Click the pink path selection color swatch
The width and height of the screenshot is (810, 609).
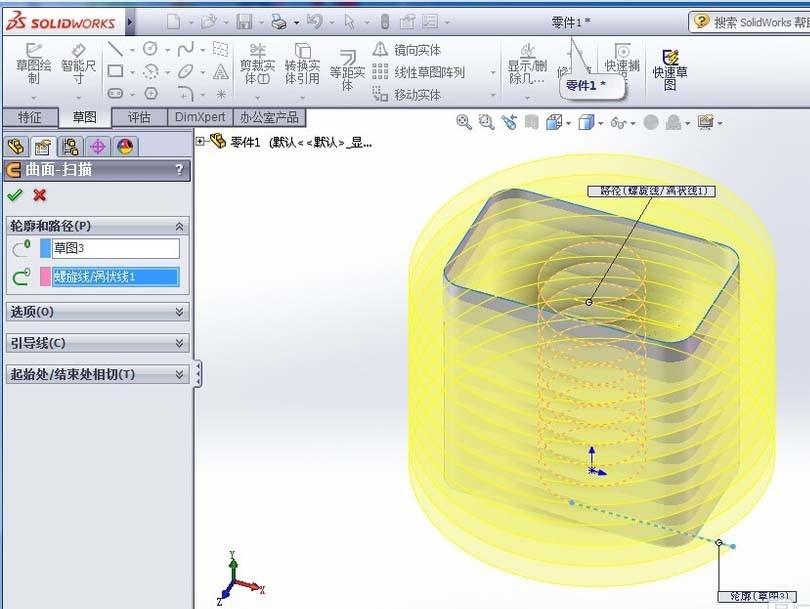pos(43,275)
